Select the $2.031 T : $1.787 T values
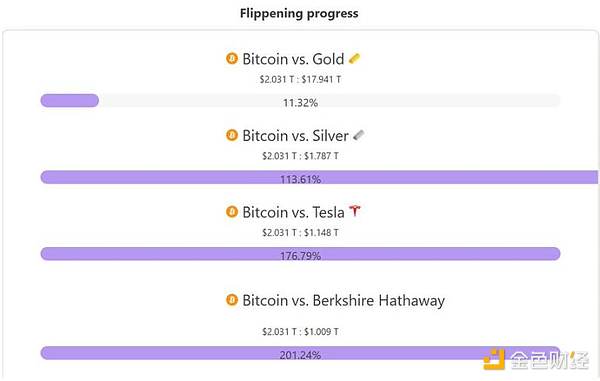Viewport: 600px width, 381px height. [x=300, y=156]
